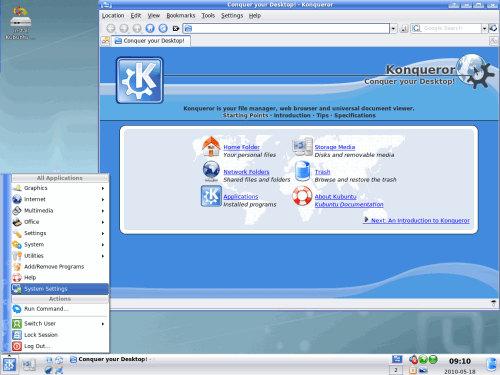
Task: Click the system menu icon next to the K launcher
Action: click(29, 364)
